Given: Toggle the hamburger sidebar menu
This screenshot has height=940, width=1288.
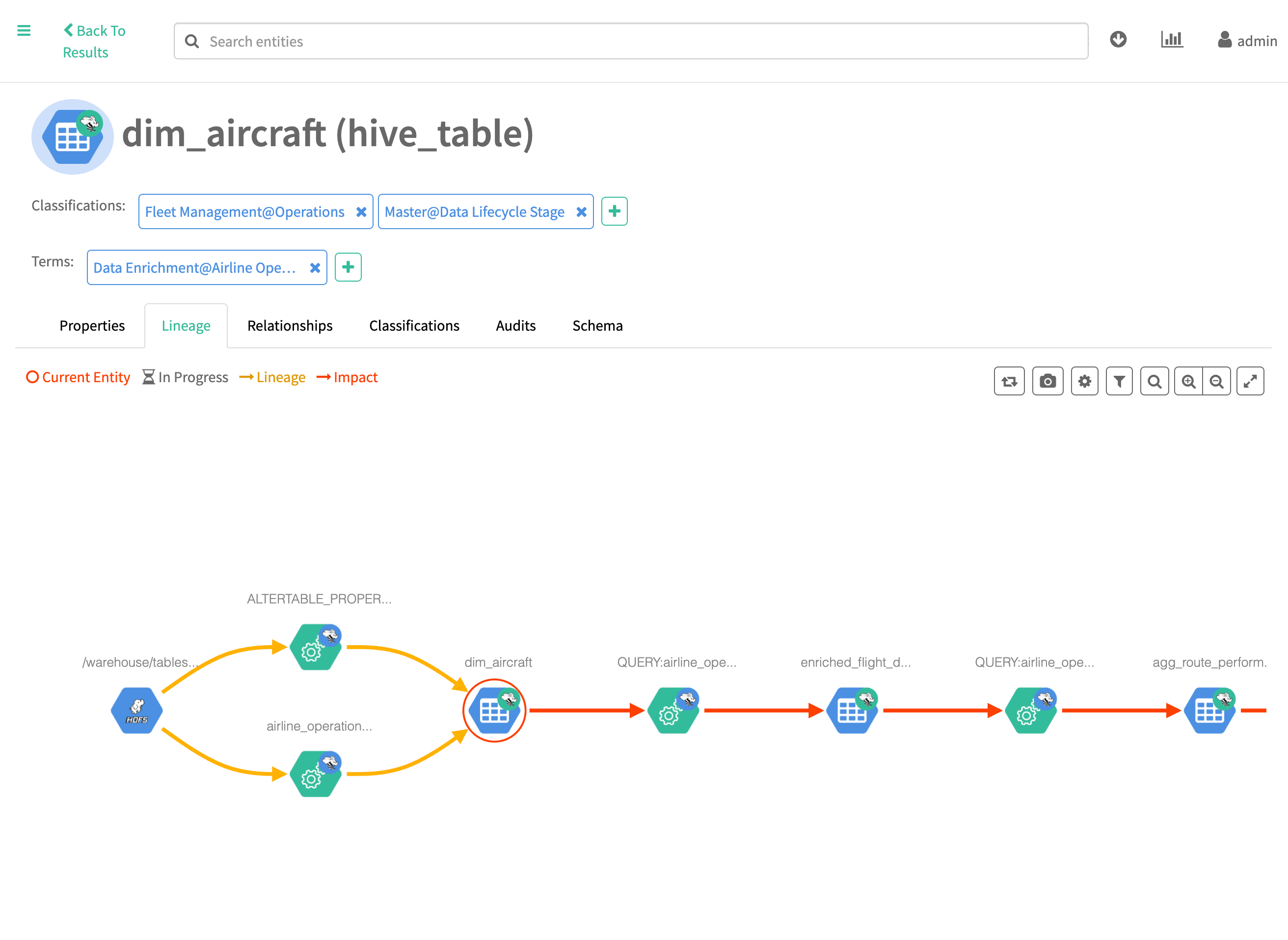Looking at the screenshot, I should [x=24, y=31].
